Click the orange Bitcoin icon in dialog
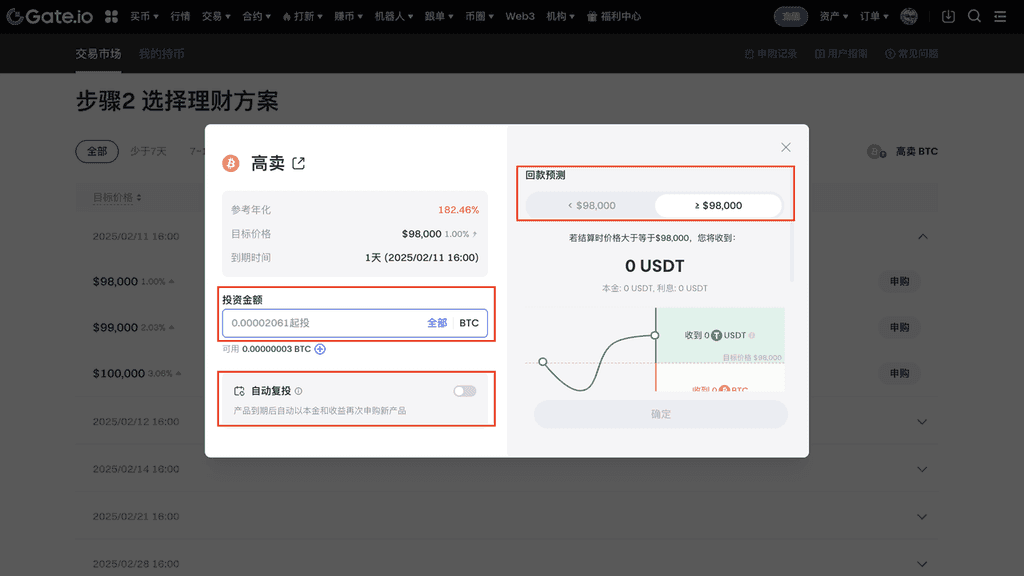The image size is (1024, 576). (x=231, y=163)
